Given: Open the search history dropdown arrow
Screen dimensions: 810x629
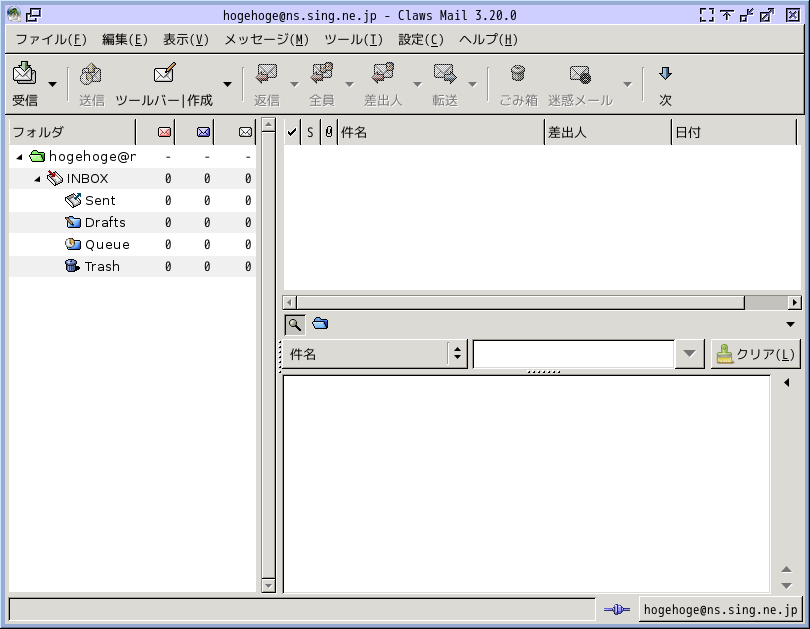Looking at the screenshot, I should [690, 354].
